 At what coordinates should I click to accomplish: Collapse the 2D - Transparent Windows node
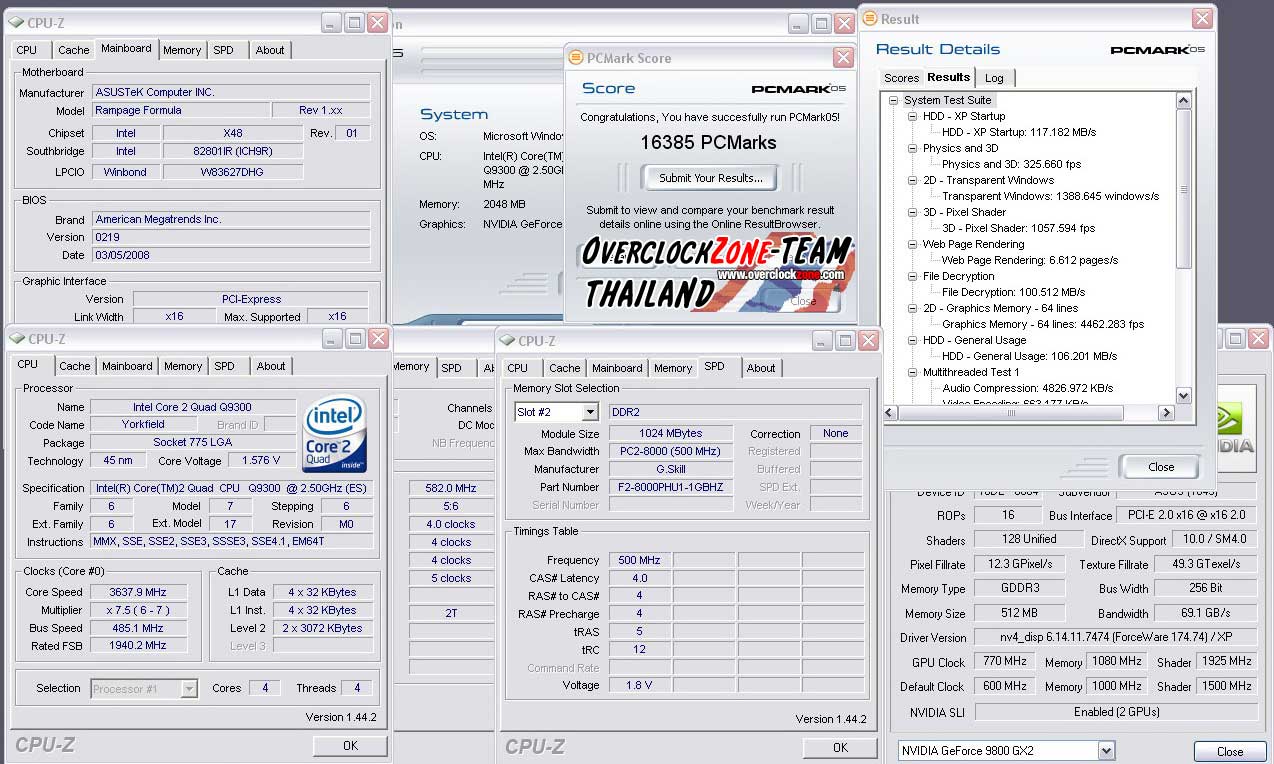coord(913,180)
